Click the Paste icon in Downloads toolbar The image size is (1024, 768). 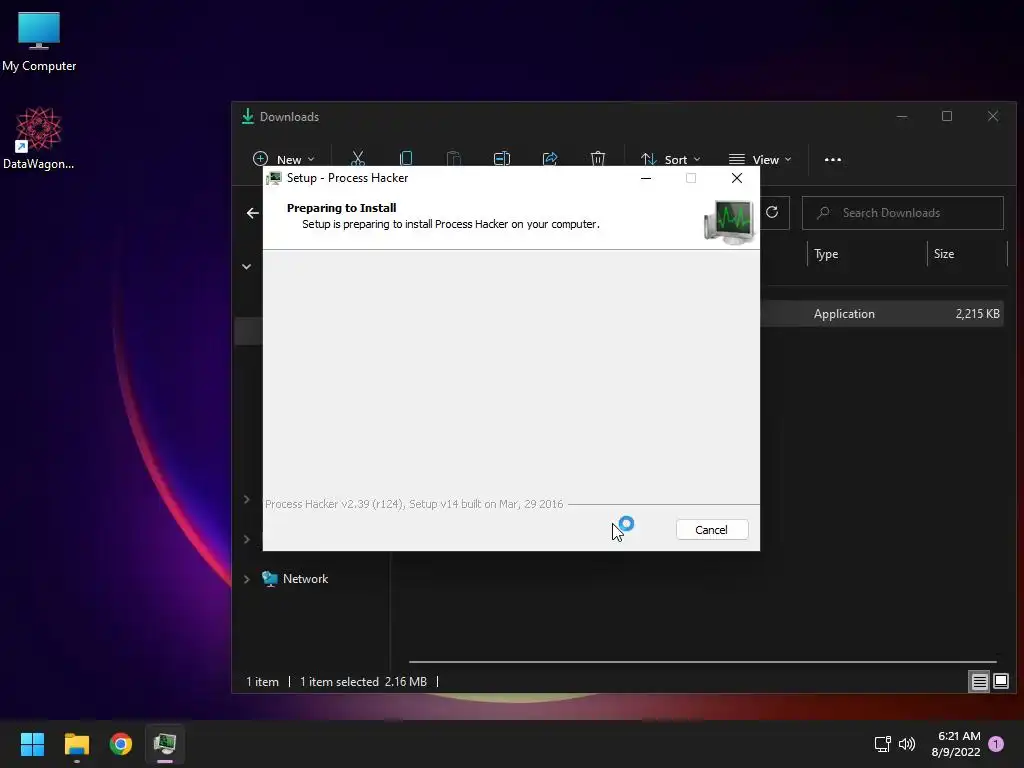pyautogui.click(x=453, y=159)
